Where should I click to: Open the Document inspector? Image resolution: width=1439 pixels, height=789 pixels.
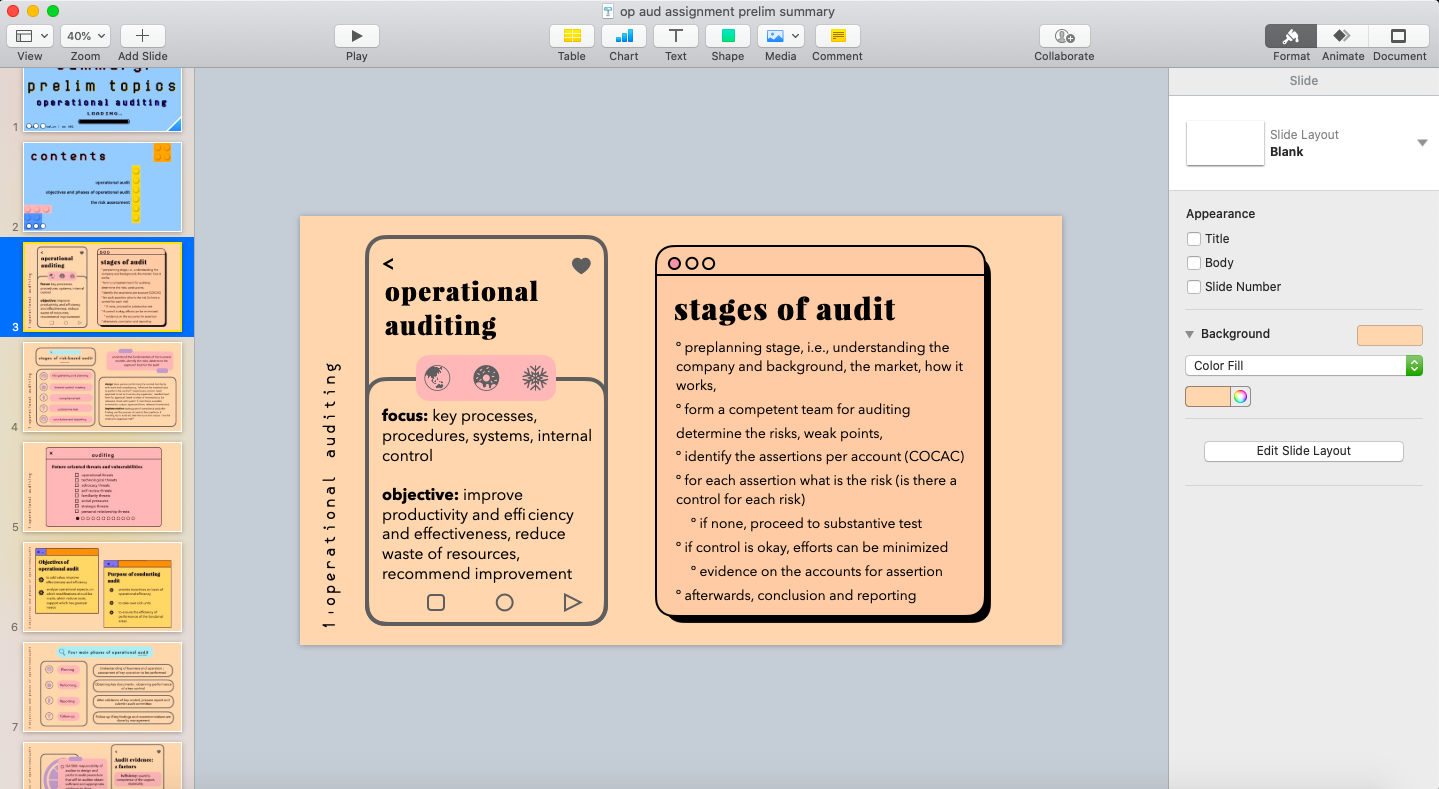tap(1399, 36)
